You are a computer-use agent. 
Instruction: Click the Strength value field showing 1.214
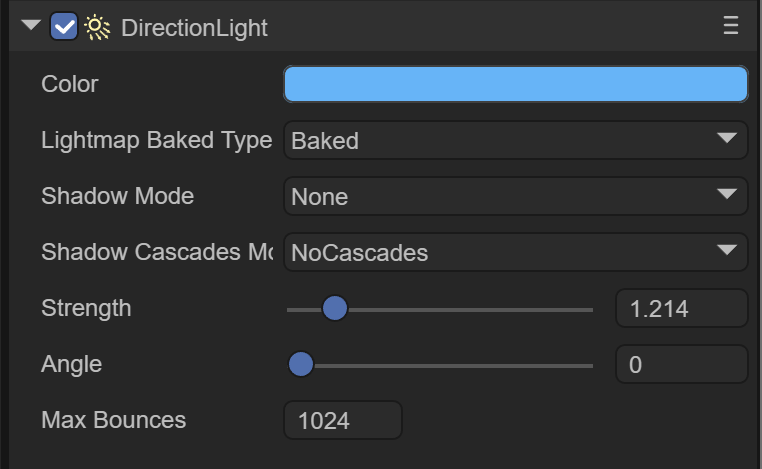pyautogui.click(x=681, y=309)
